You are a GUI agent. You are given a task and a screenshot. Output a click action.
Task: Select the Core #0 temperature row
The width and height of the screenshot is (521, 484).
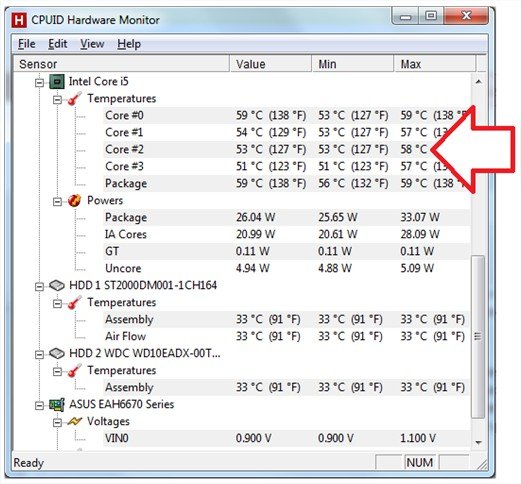coord(287,115)
